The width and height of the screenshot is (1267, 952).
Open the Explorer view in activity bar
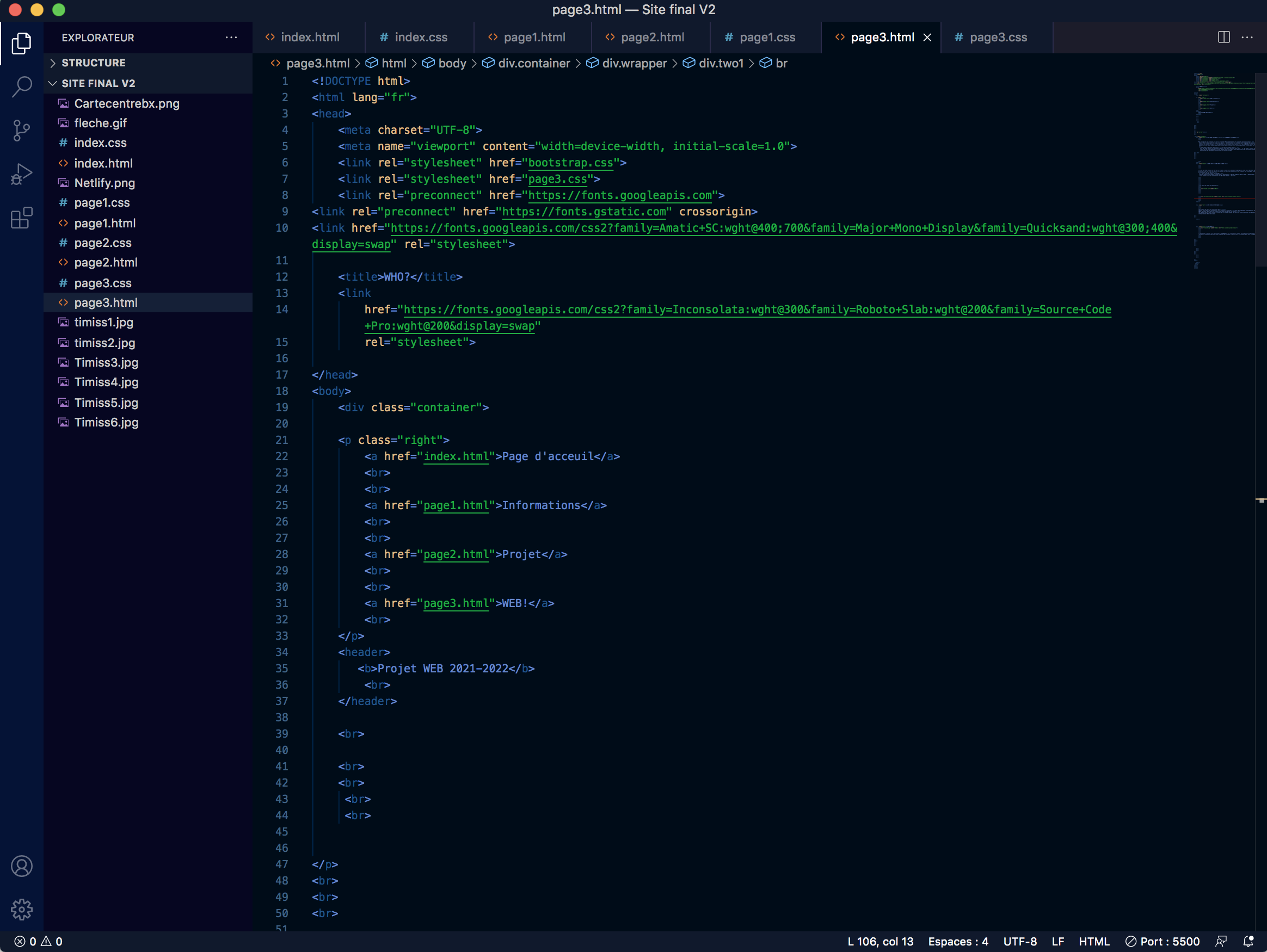click(21, 44)
